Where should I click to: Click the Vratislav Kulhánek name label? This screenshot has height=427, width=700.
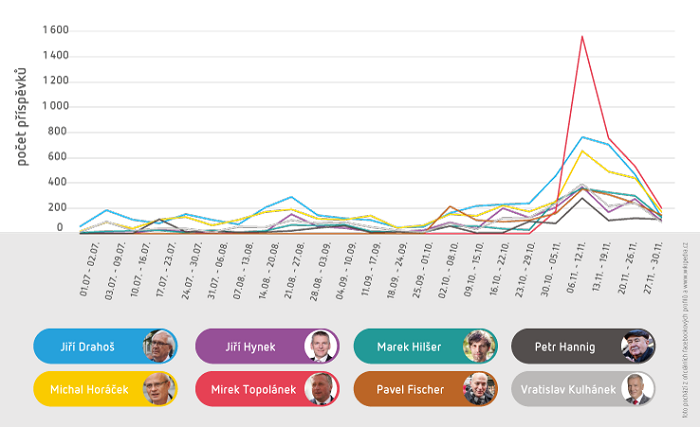pyautogui.click(x=566, y=388)
